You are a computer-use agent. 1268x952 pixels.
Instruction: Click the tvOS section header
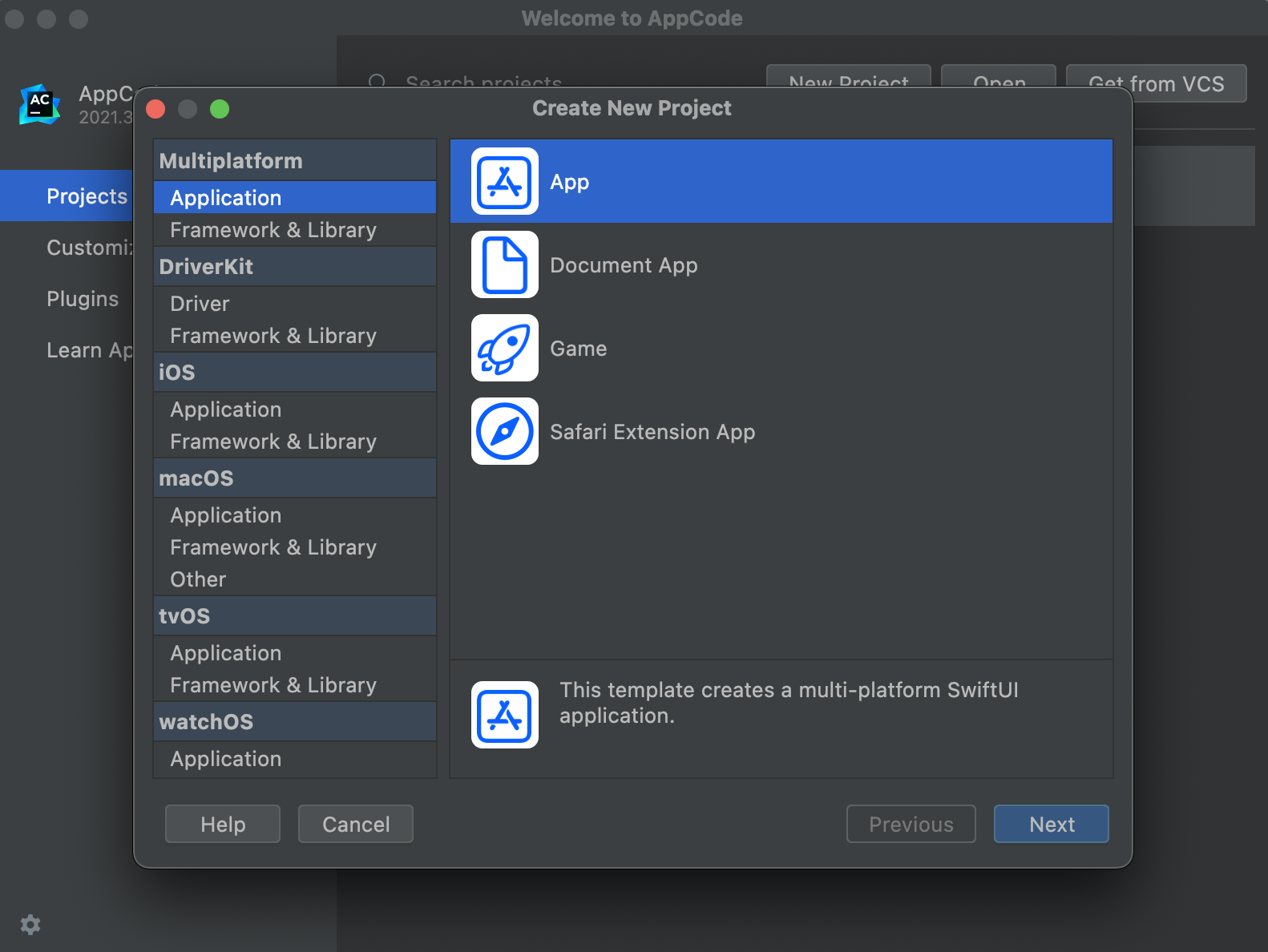[295, 615]
